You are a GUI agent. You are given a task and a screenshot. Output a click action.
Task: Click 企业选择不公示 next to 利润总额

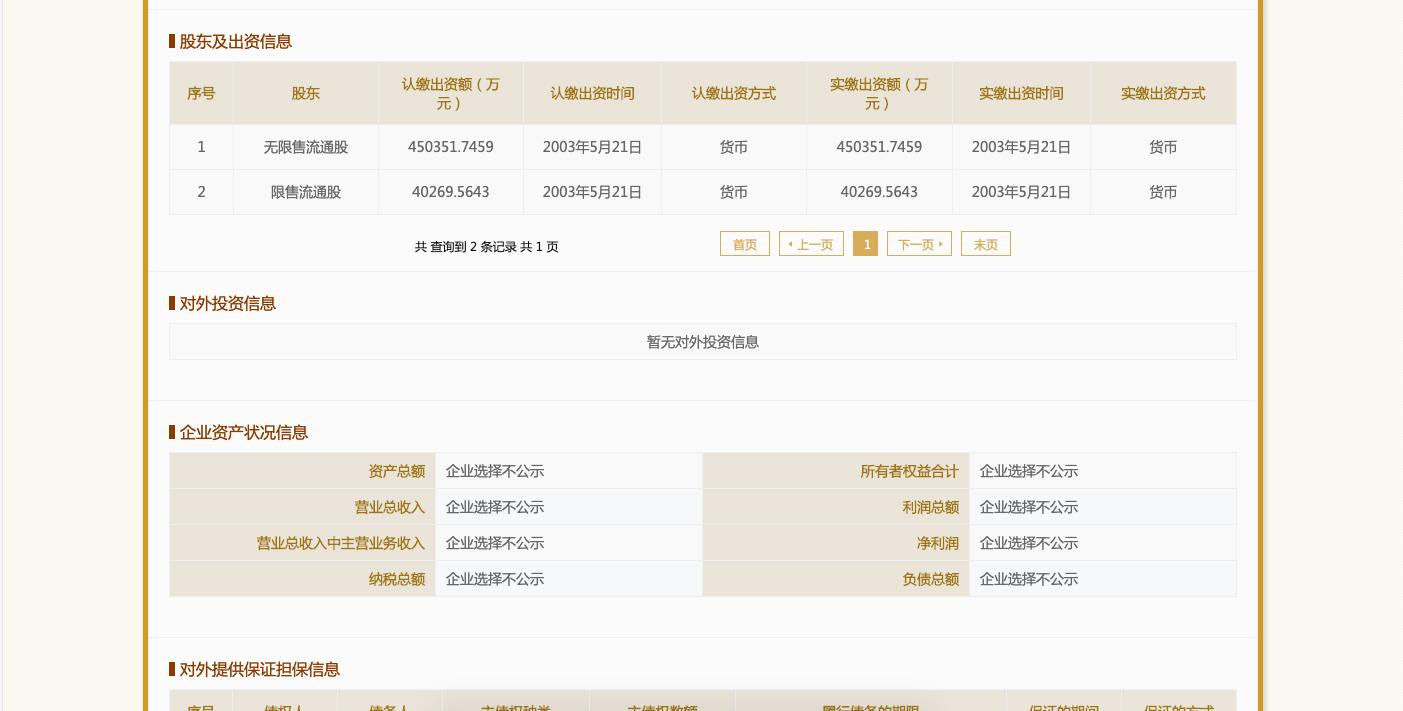[1029, 507]
